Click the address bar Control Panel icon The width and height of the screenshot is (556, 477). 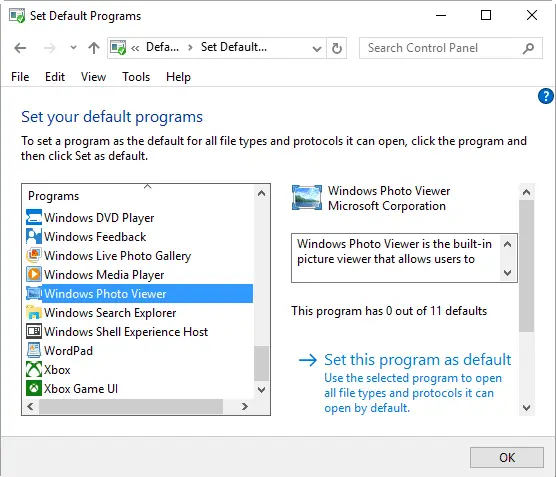point(118,48)
